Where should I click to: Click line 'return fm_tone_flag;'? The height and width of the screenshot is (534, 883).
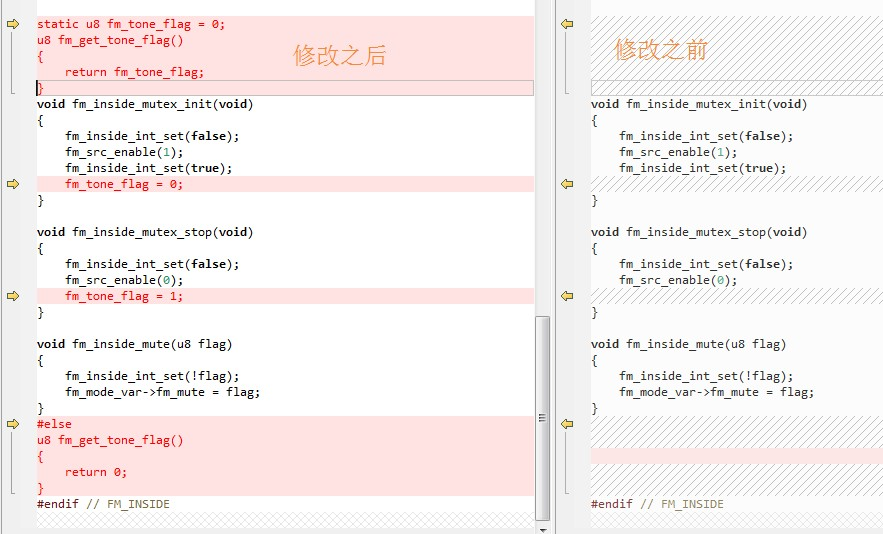tap(134, 72)
